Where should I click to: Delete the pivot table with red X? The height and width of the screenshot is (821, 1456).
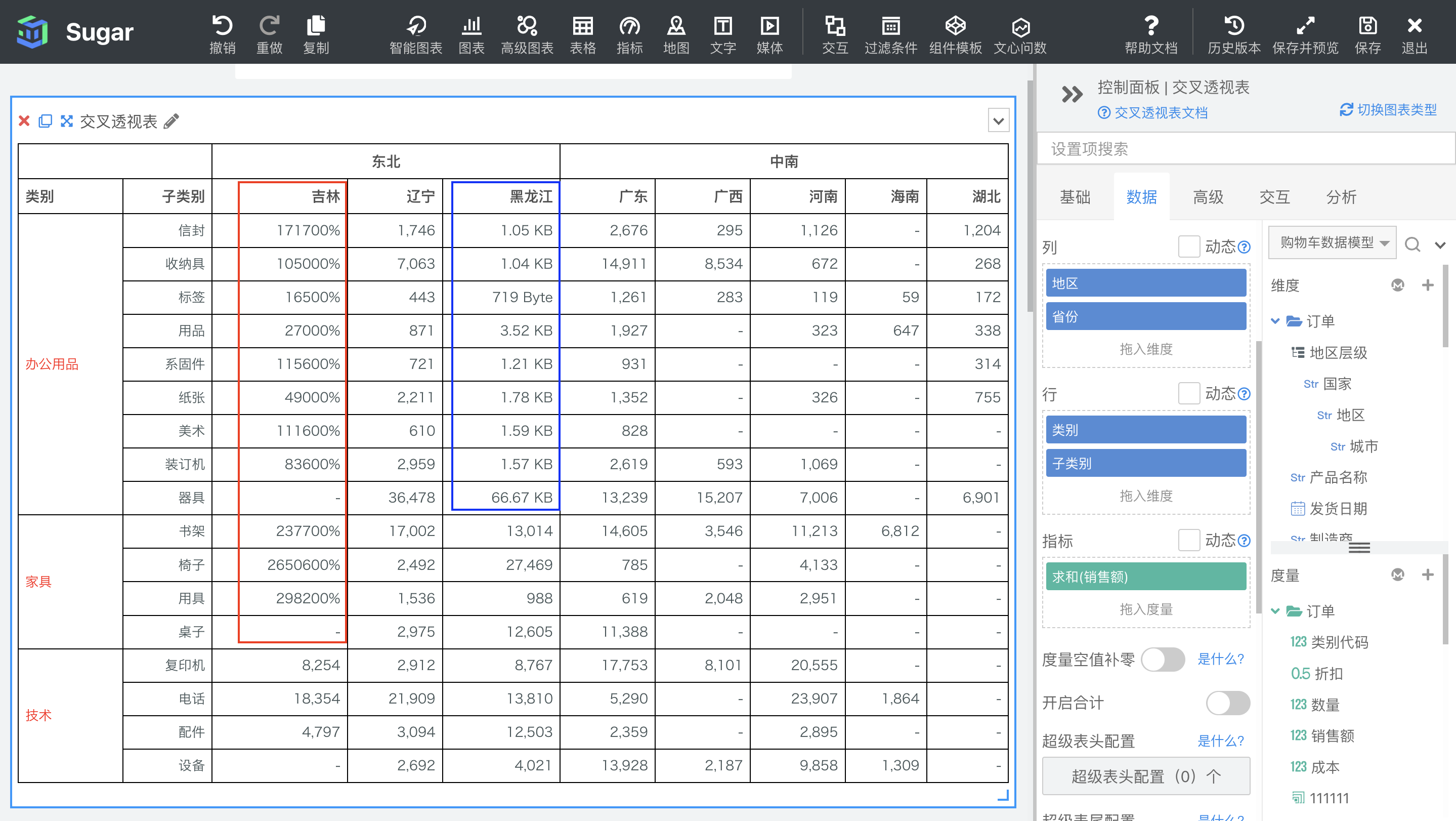tap(24, 120)
